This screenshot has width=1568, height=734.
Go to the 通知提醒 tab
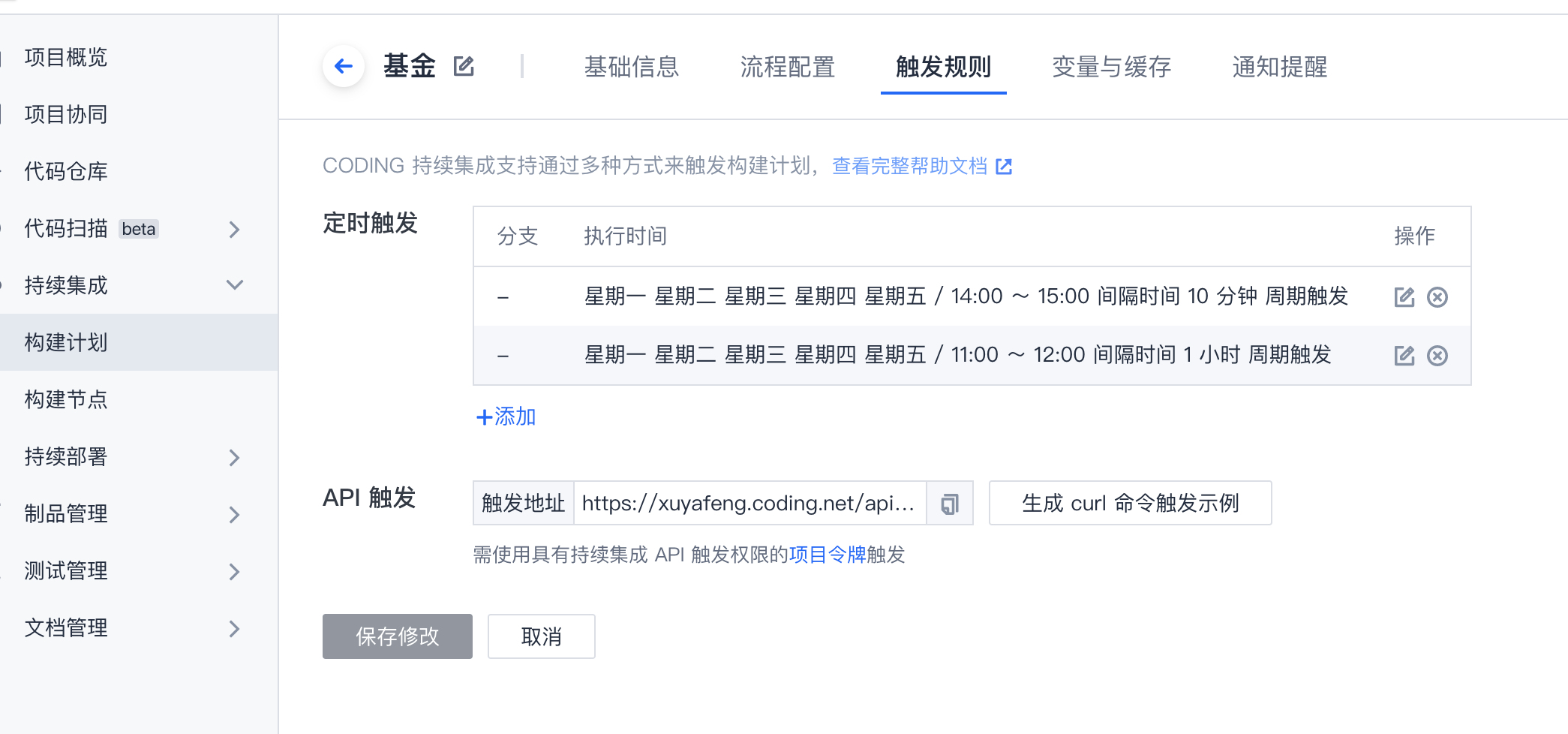pos(1279,67)
